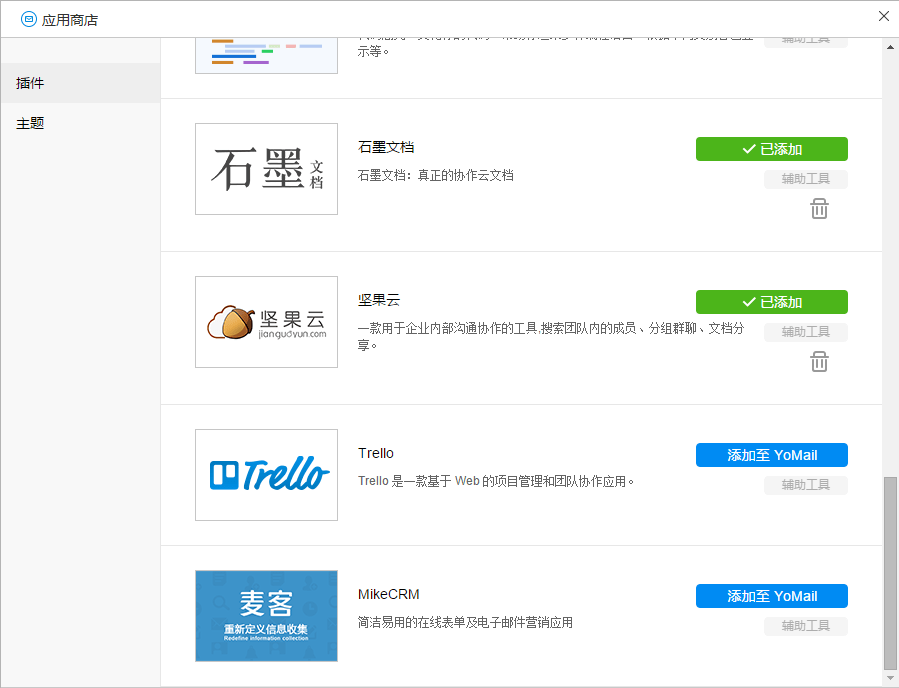Click the vertical scrollbar thumb

click(890, 573)
